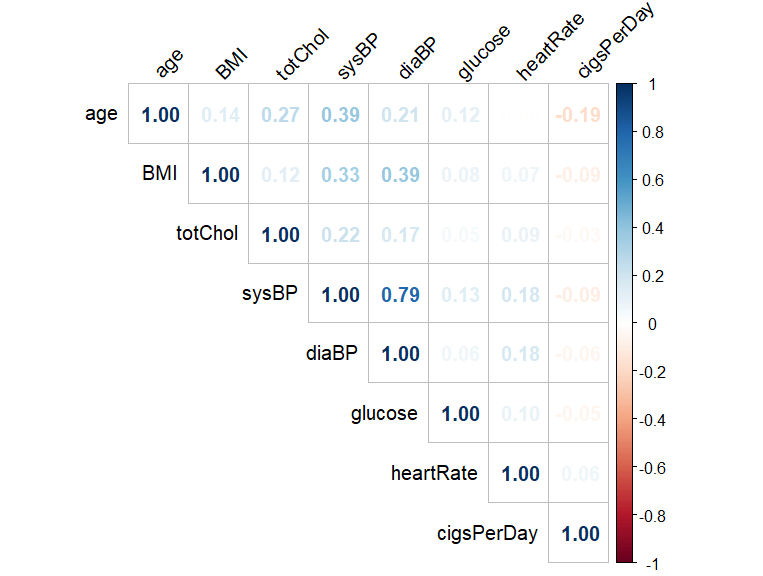Screen dimensions: 763x576
Task: Select the heartRate row label
Action: tap(434, 473)
